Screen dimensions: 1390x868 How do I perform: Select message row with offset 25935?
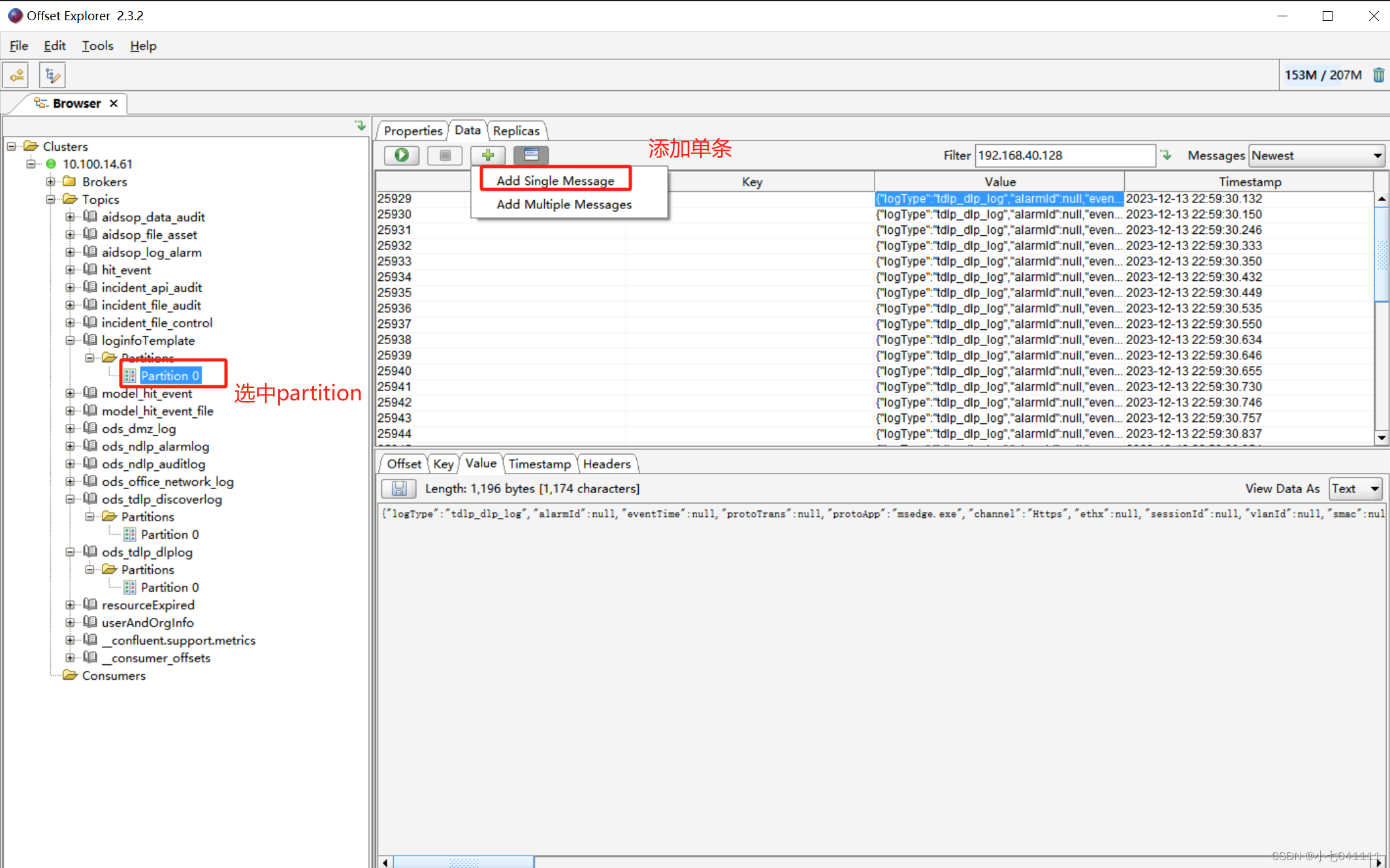click(x=875, y=293)
